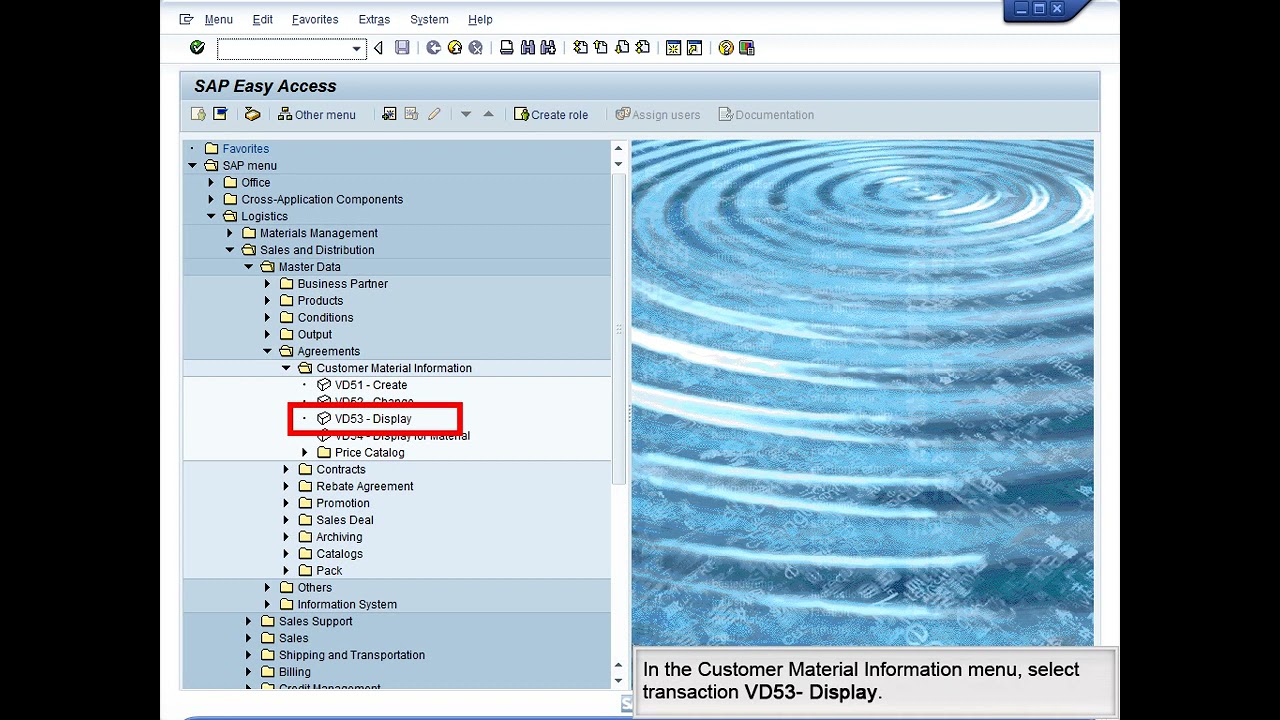Select the Shipping and Transportation folder
The image size is (1280, 720).
tap(352, 655)
